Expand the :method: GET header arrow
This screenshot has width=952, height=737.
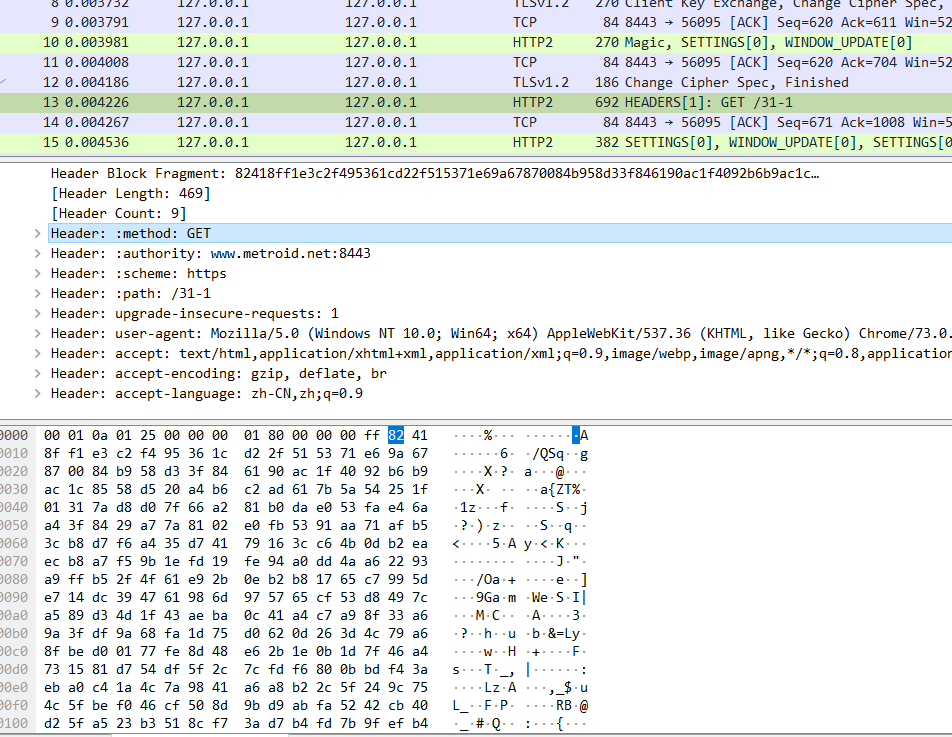[38, 233]
